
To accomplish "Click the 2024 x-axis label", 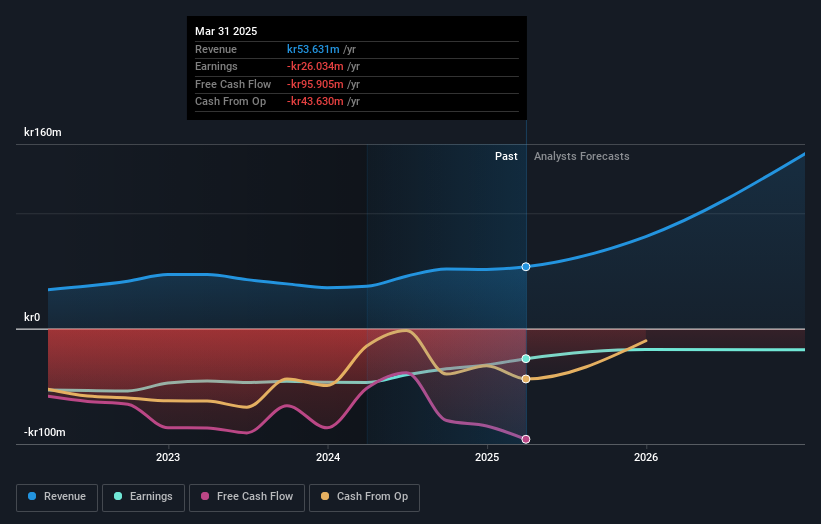I will click(328, 458).
